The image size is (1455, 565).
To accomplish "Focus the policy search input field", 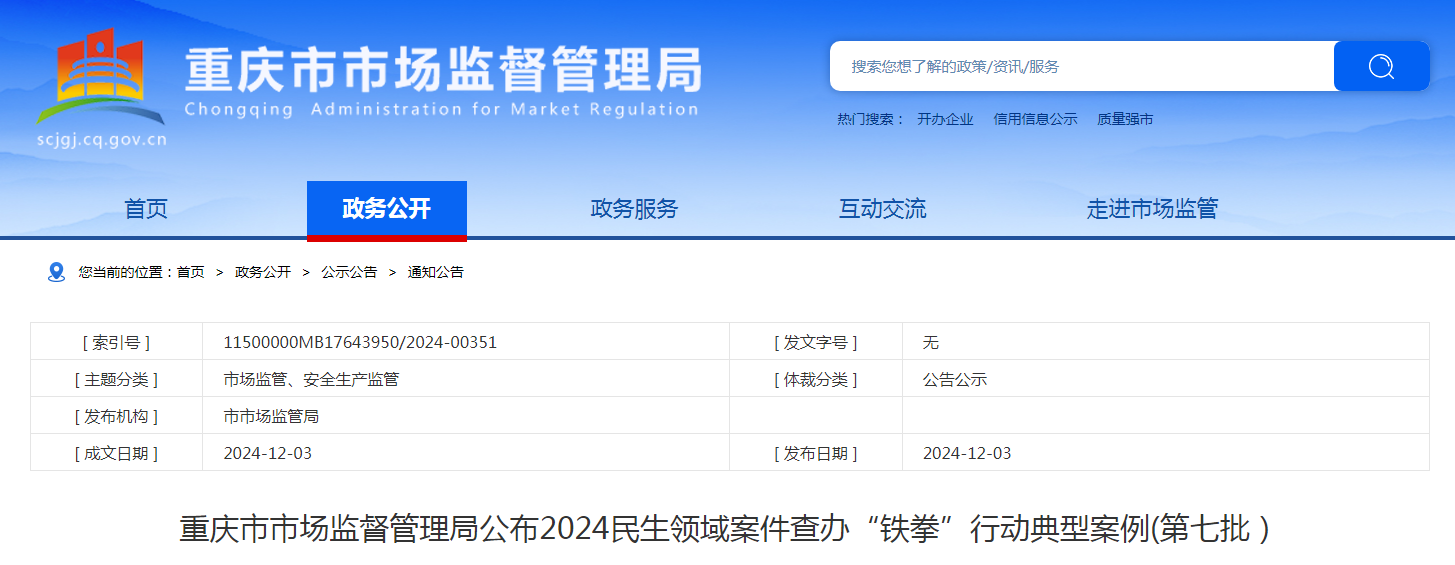I will click(1082, 66).
